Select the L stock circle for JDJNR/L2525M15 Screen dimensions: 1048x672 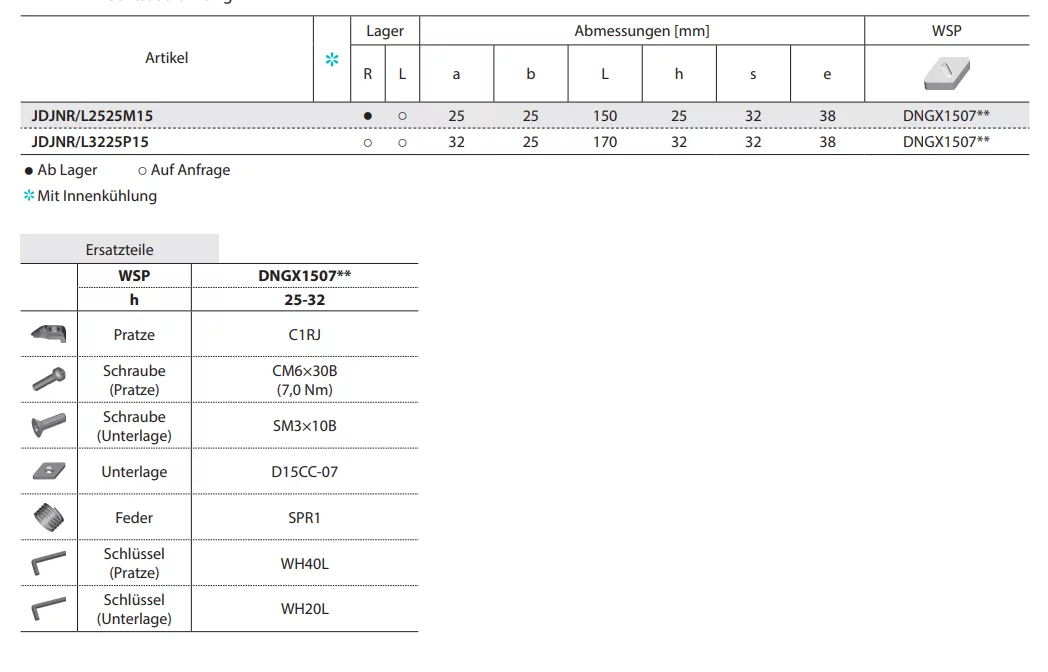tap(402, 116)
